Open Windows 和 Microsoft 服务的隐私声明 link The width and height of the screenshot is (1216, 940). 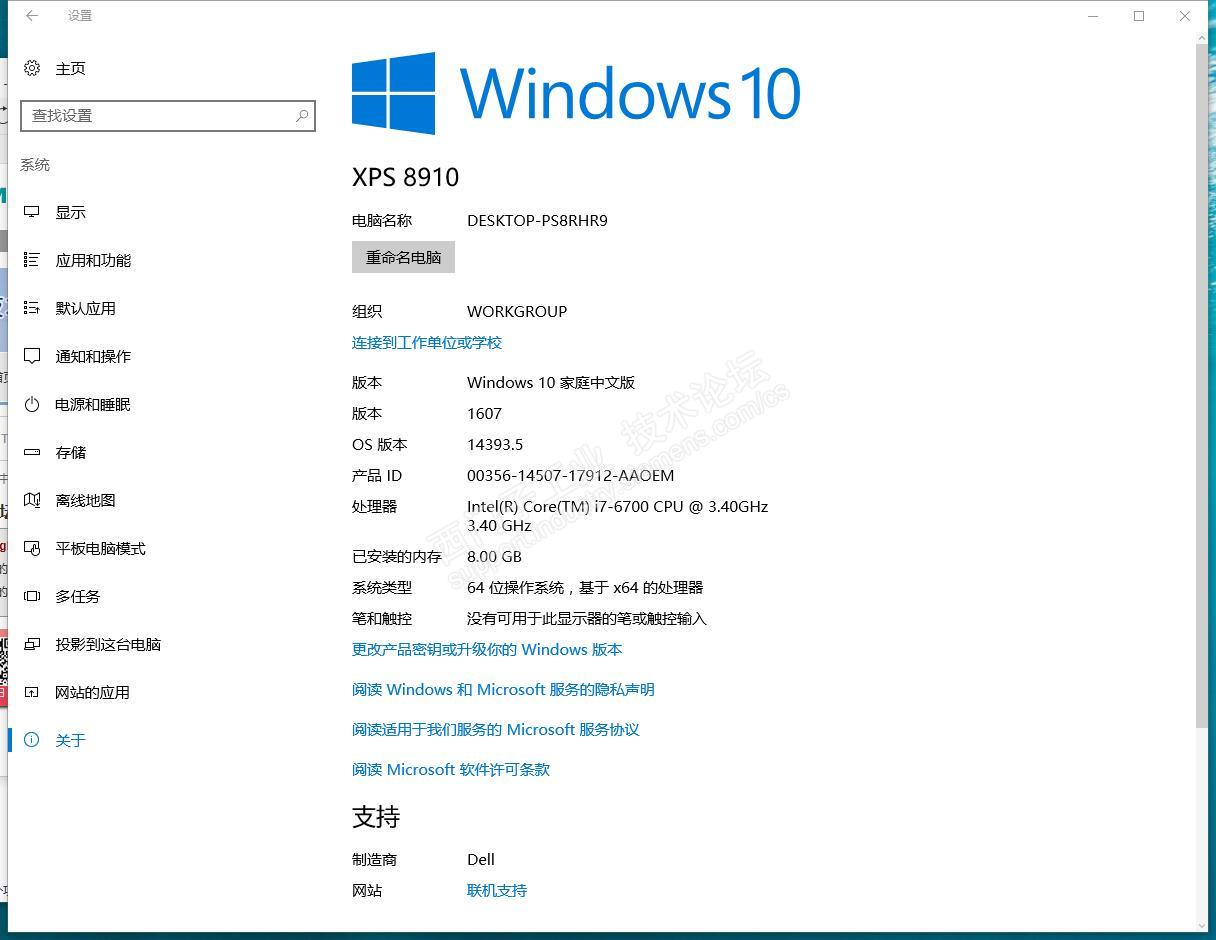(503, 689)
